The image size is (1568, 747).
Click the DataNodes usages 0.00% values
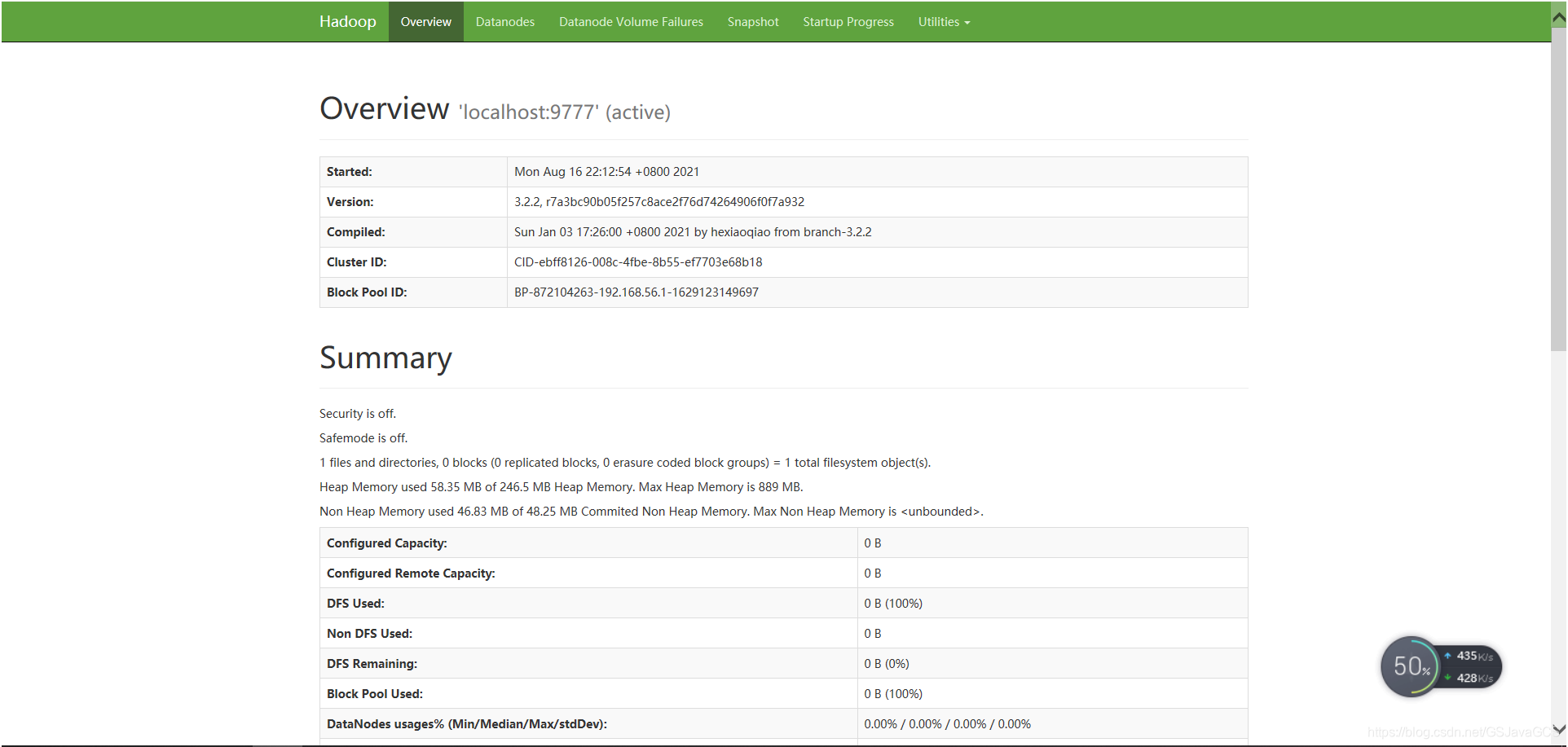point(947,724)
